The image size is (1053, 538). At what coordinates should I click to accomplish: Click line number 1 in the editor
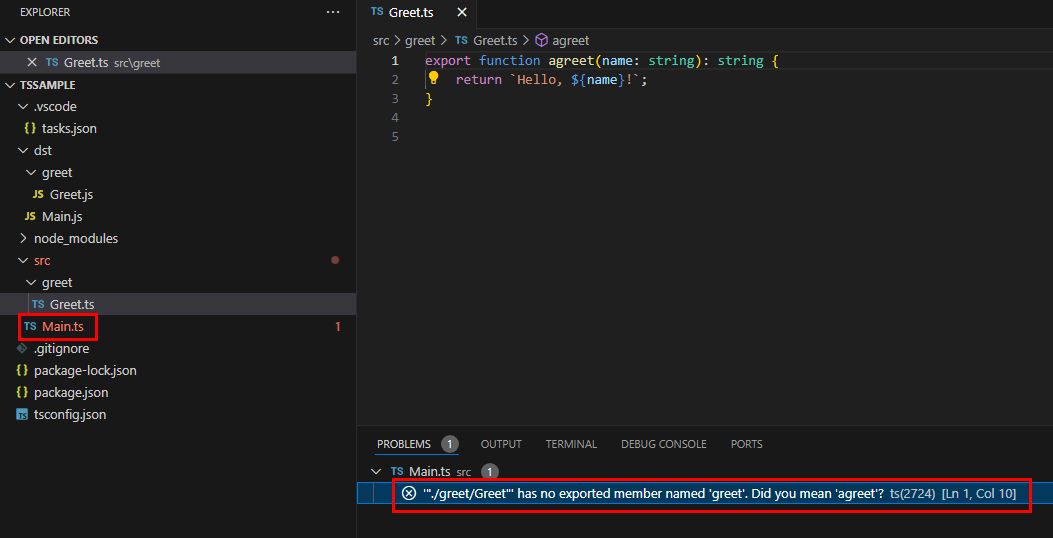395,60
